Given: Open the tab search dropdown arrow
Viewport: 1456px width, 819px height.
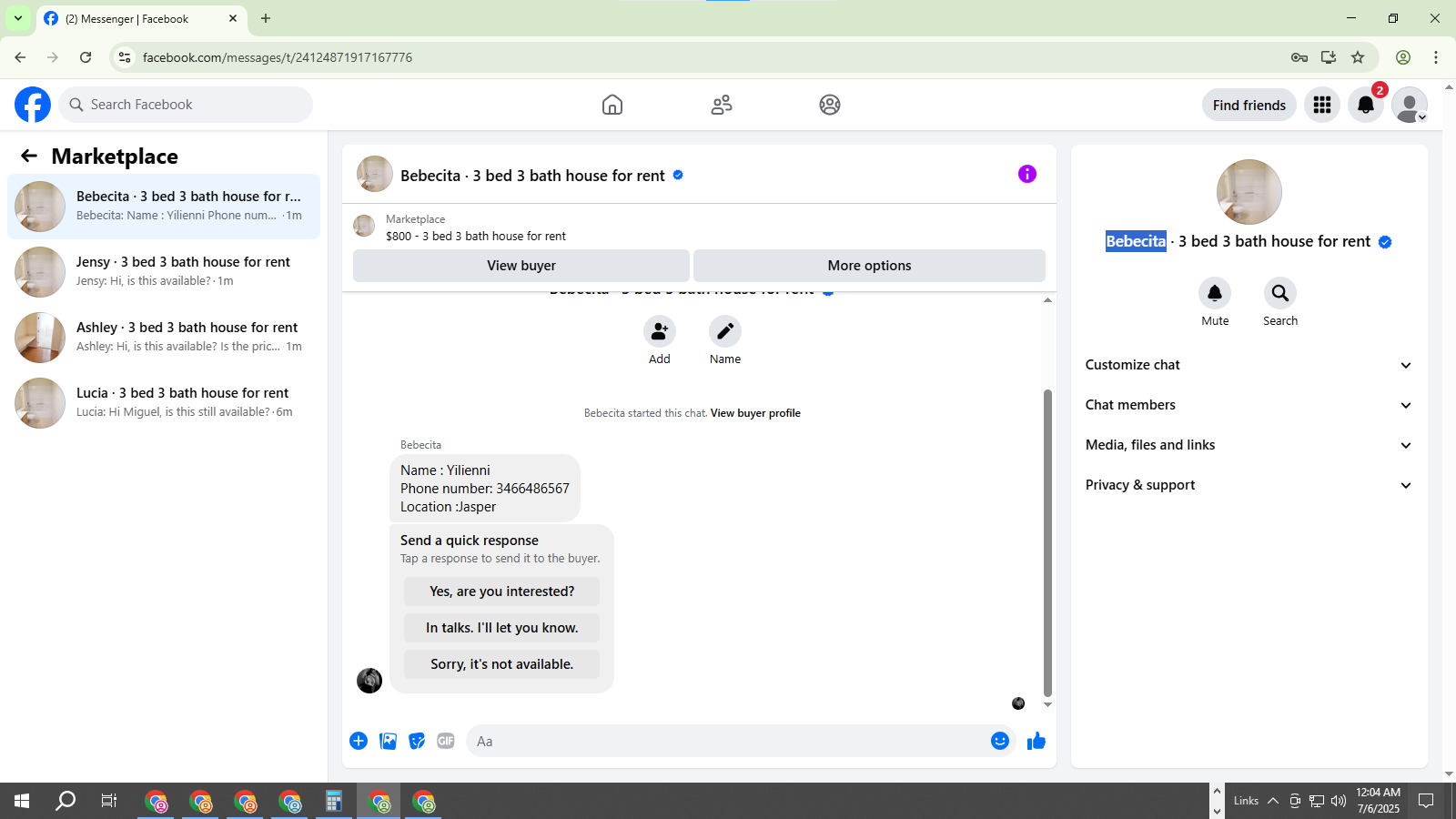Looking at the screenshot, I should point(17,18).
